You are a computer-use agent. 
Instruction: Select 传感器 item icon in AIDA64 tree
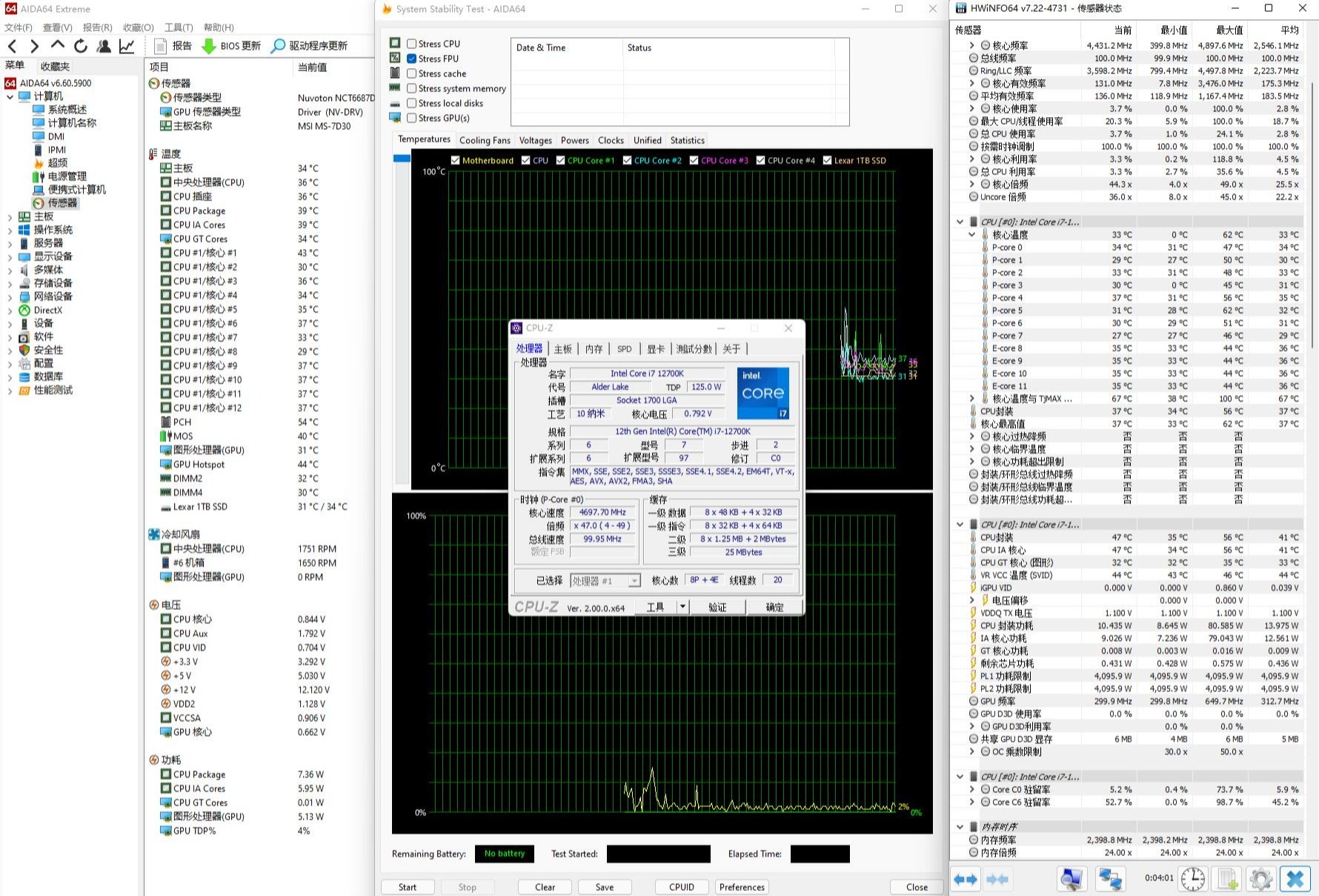coord(39,203)
